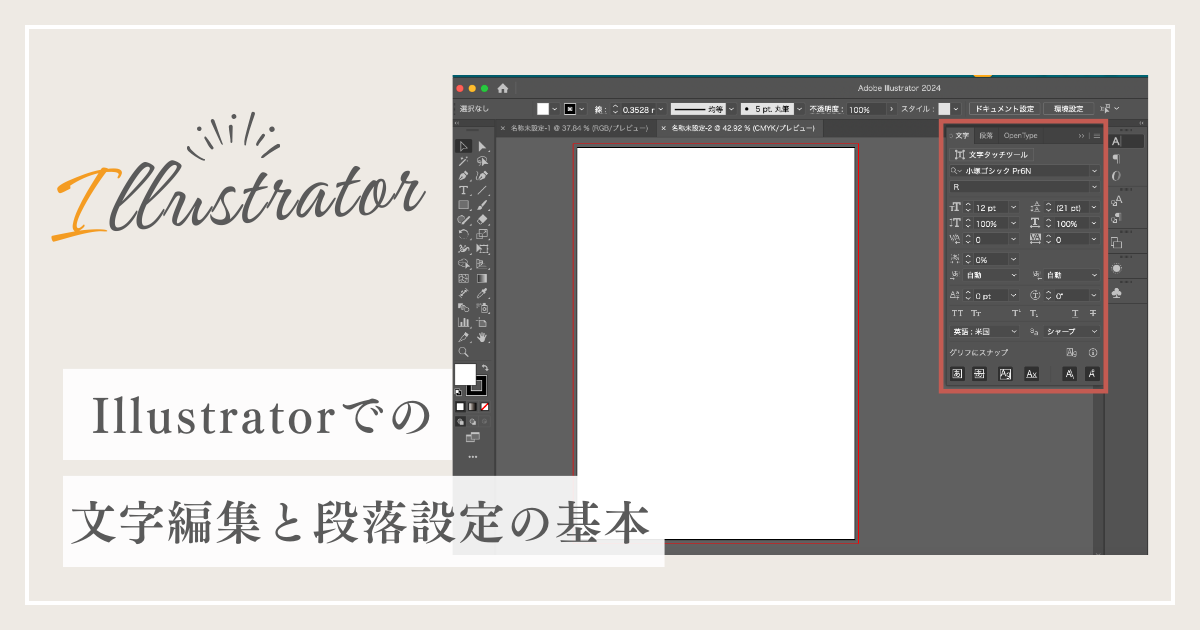Choose the Hand tool

point(482,337)
